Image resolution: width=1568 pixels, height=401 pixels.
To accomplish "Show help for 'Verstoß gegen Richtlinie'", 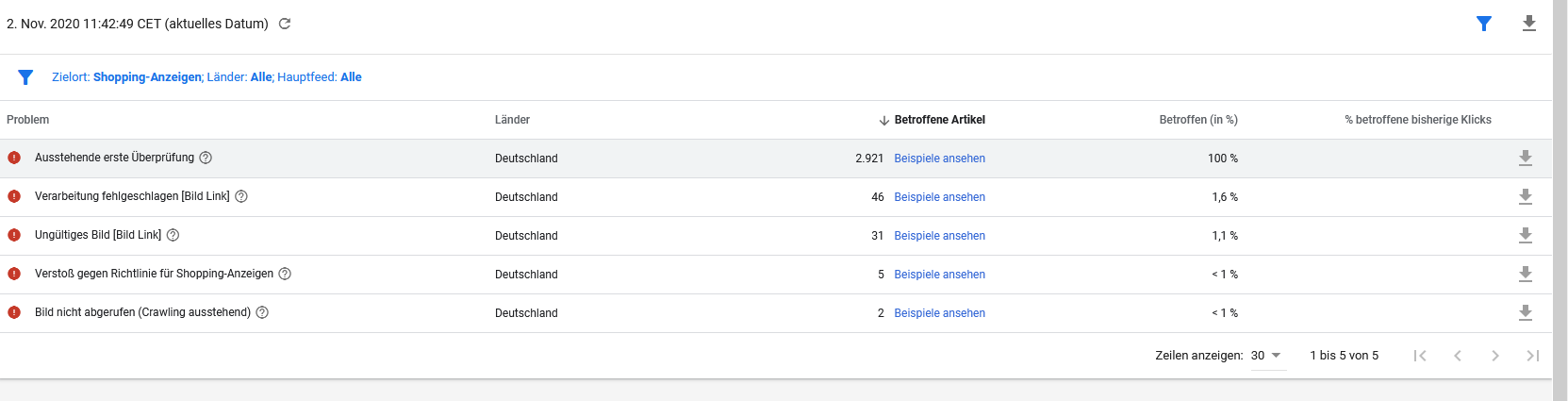I will tap(285, 274).
